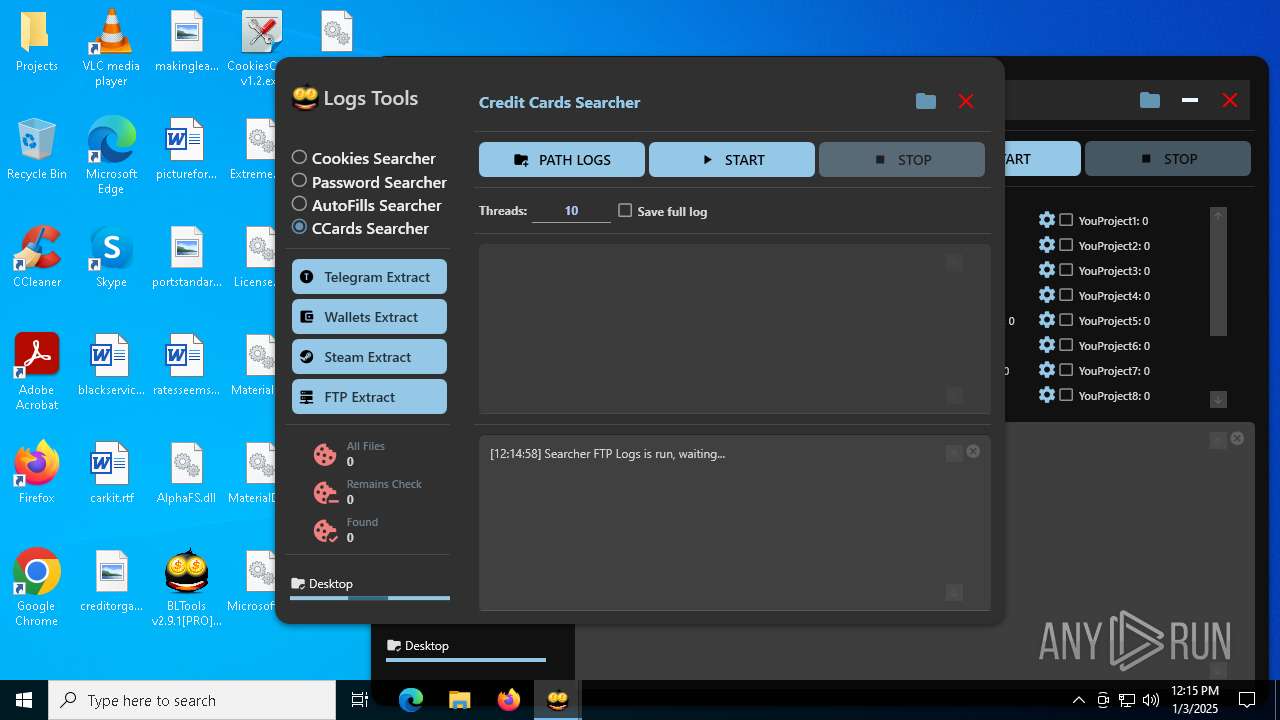Open Adobe Acrobat desktop icon
This screenshot has height=720, width=1280.
click(37, 371)
